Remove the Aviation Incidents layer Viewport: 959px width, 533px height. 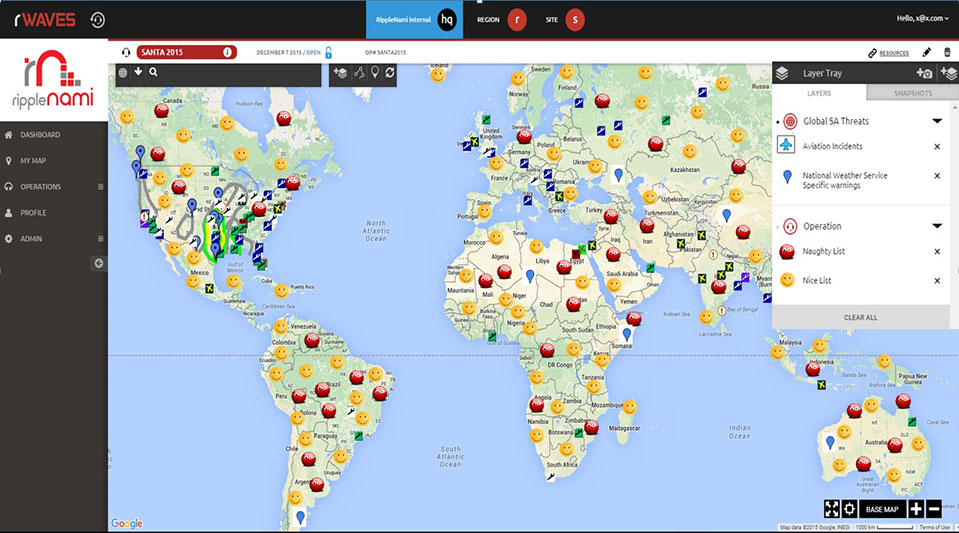point(937,146)
